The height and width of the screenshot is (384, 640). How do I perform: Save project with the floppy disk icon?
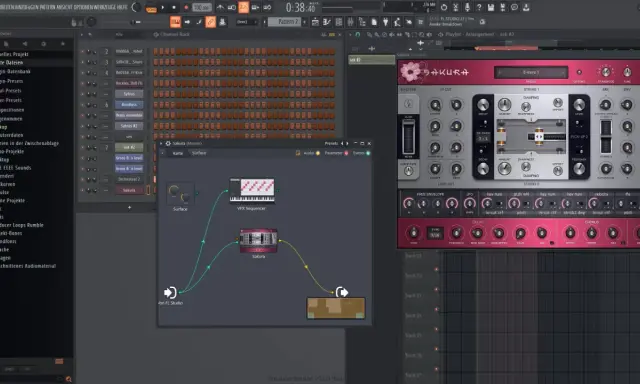coord(491,7)
